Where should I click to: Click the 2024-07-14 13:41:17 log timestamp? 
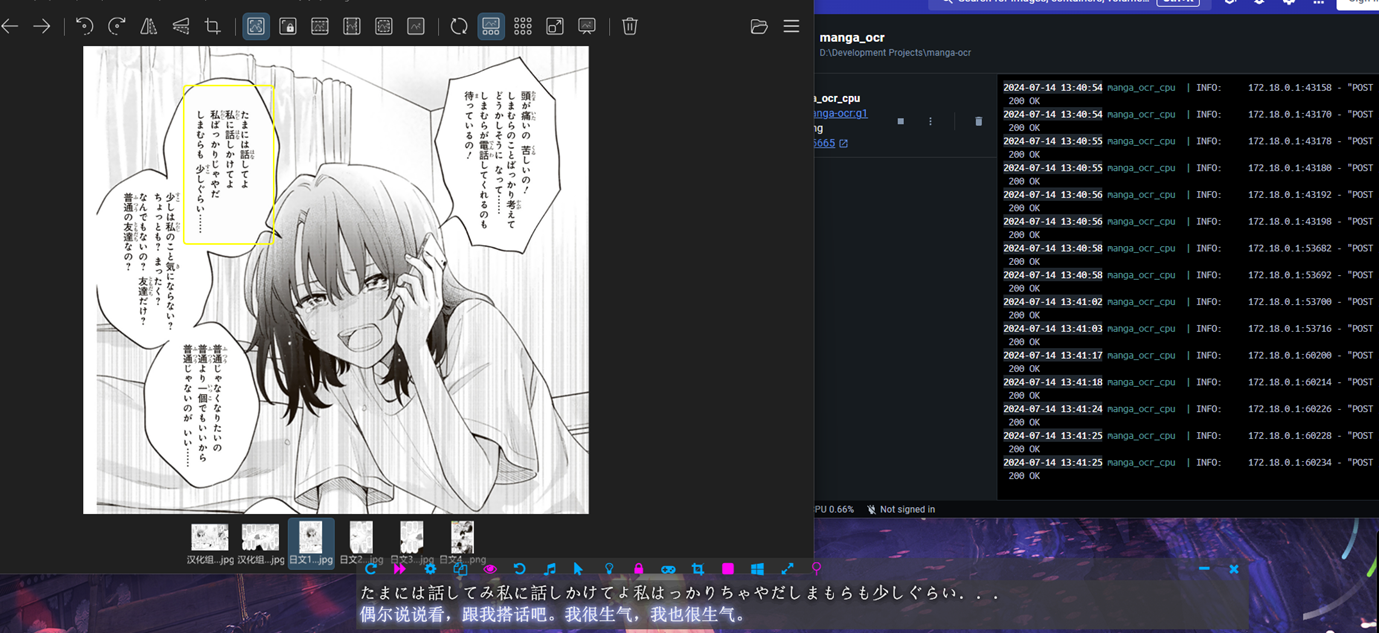tap(1053, 355)
